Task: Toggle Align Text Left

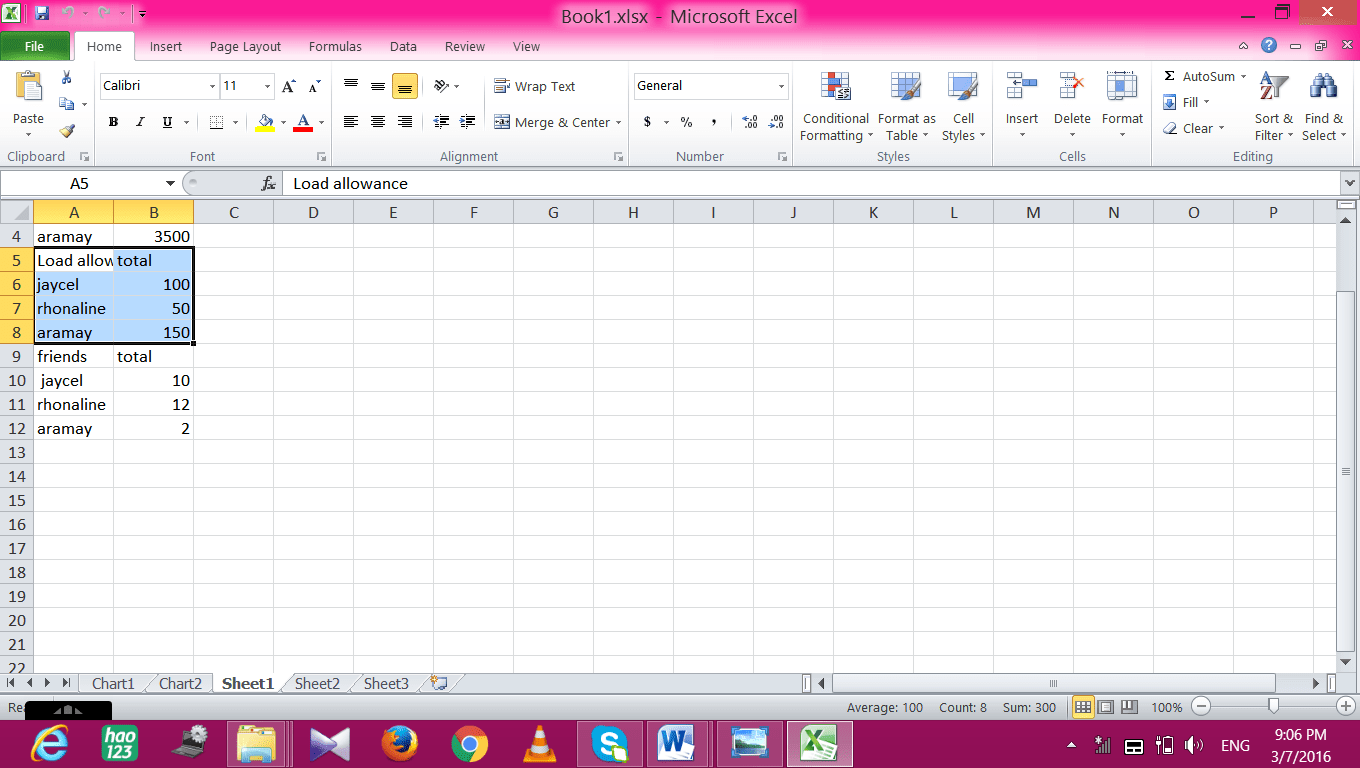Action: tap(351, 122)
